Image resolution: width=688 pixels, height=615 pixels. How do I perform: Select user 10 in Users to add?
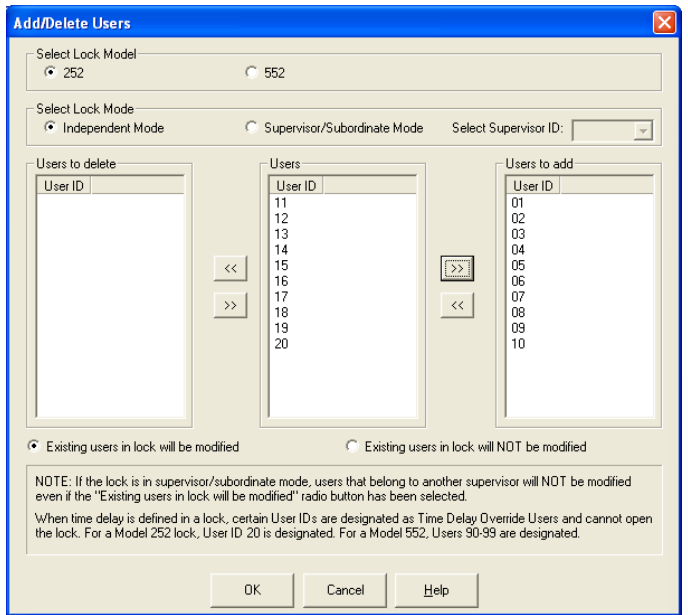click(518, 343)
